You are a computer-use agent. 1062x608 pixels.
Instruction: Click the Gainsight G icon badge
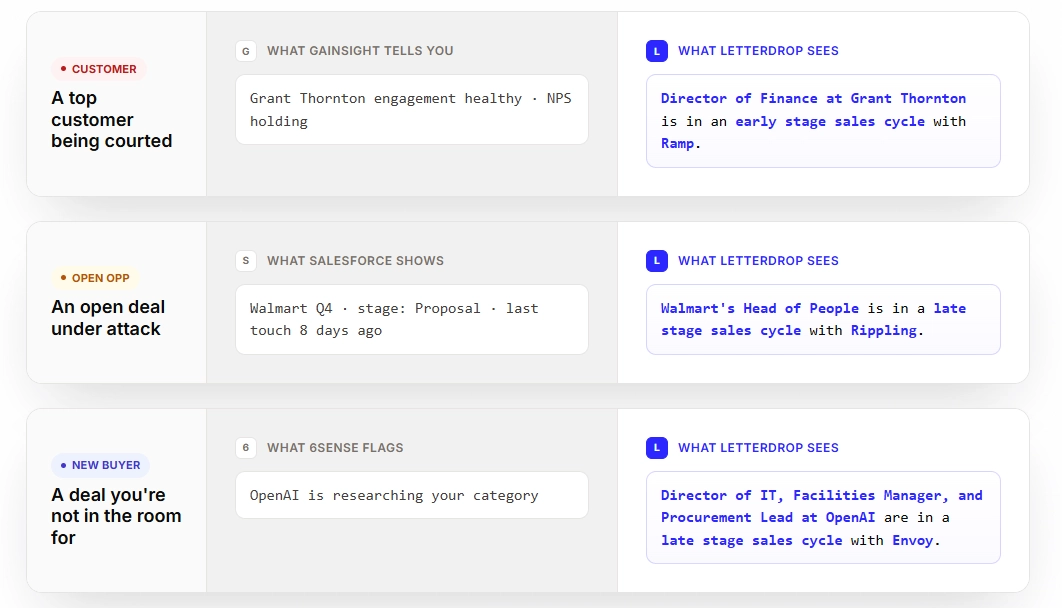pos(246,51)
